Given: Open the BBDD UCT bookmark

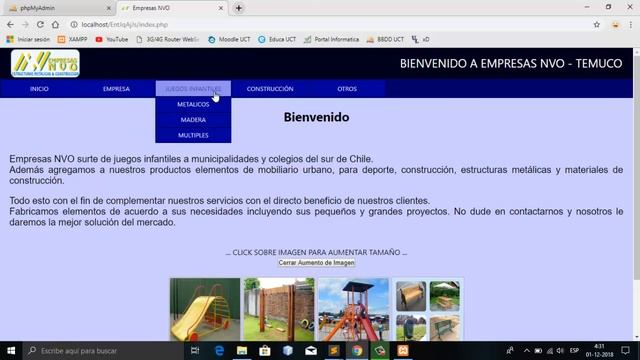Looking at the screenshot, I should pos(385,39).
